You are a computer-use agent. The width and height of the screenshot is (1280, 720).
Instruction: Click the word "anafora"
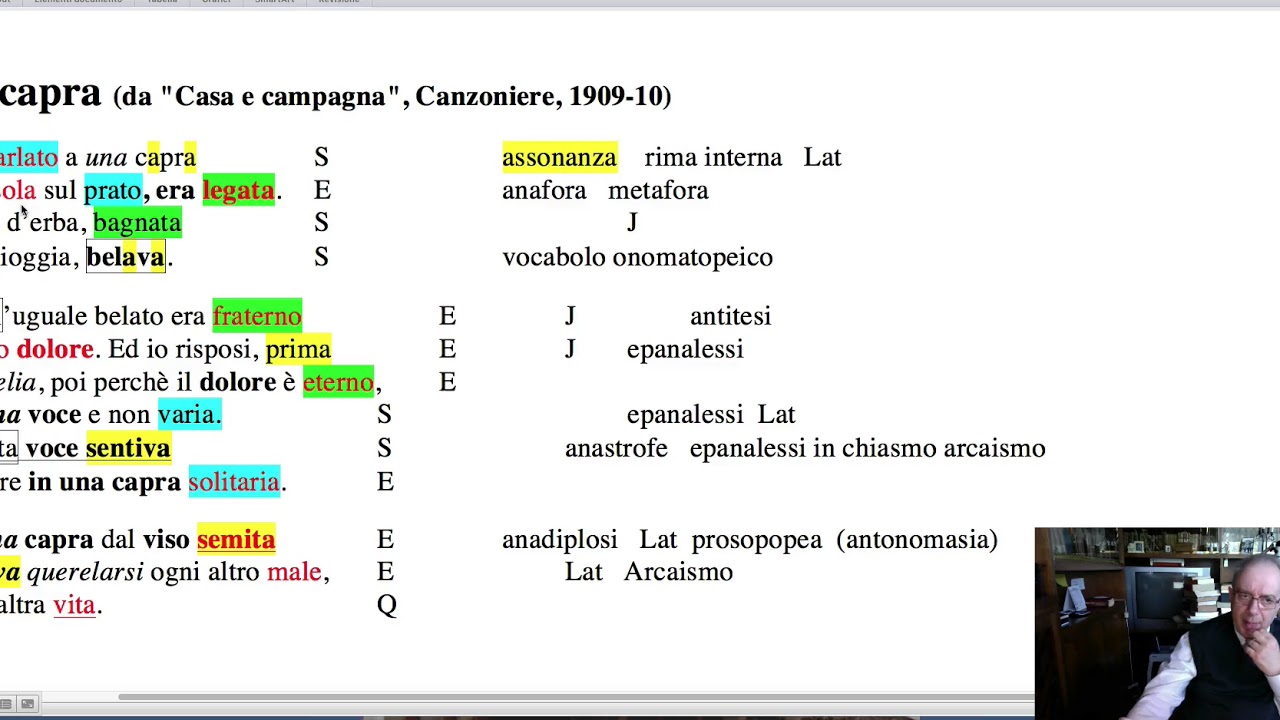544,190
